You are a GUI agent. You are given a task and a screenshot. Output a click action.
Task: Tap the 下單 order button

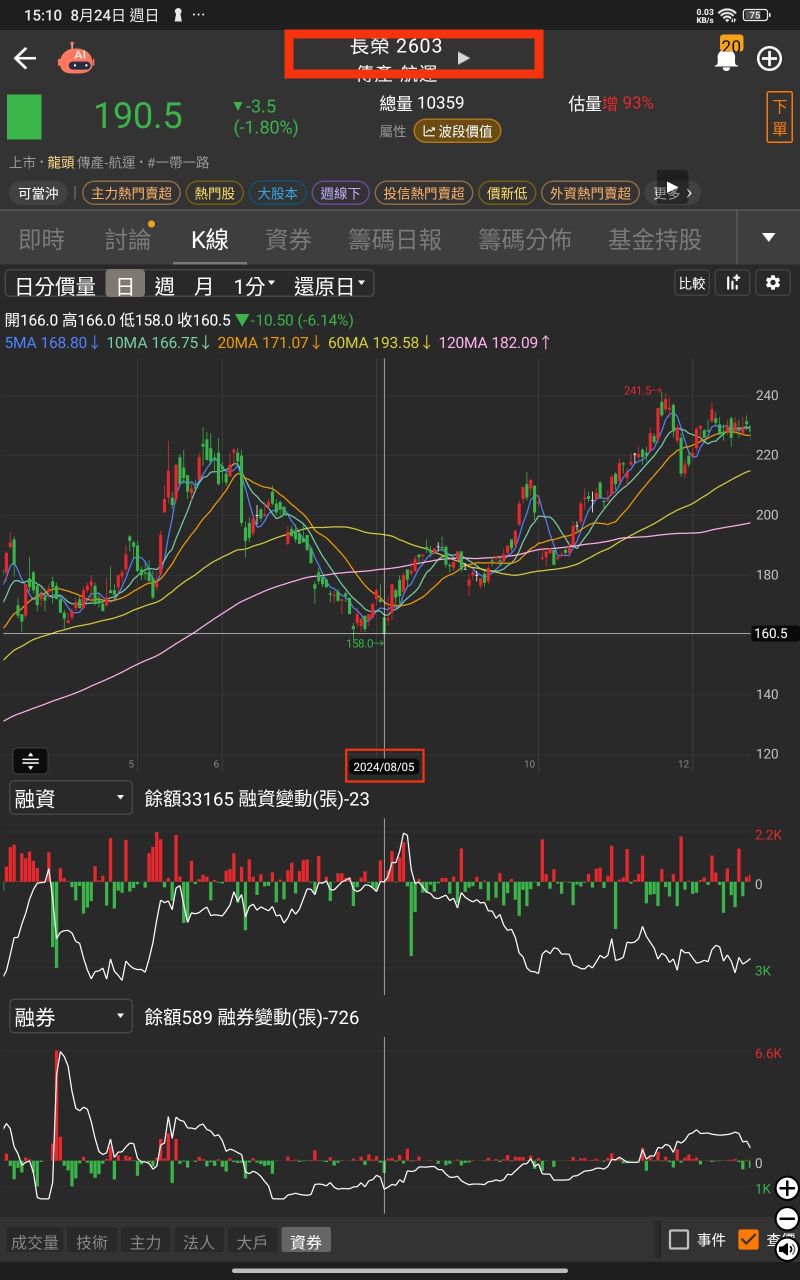(780, 119)
